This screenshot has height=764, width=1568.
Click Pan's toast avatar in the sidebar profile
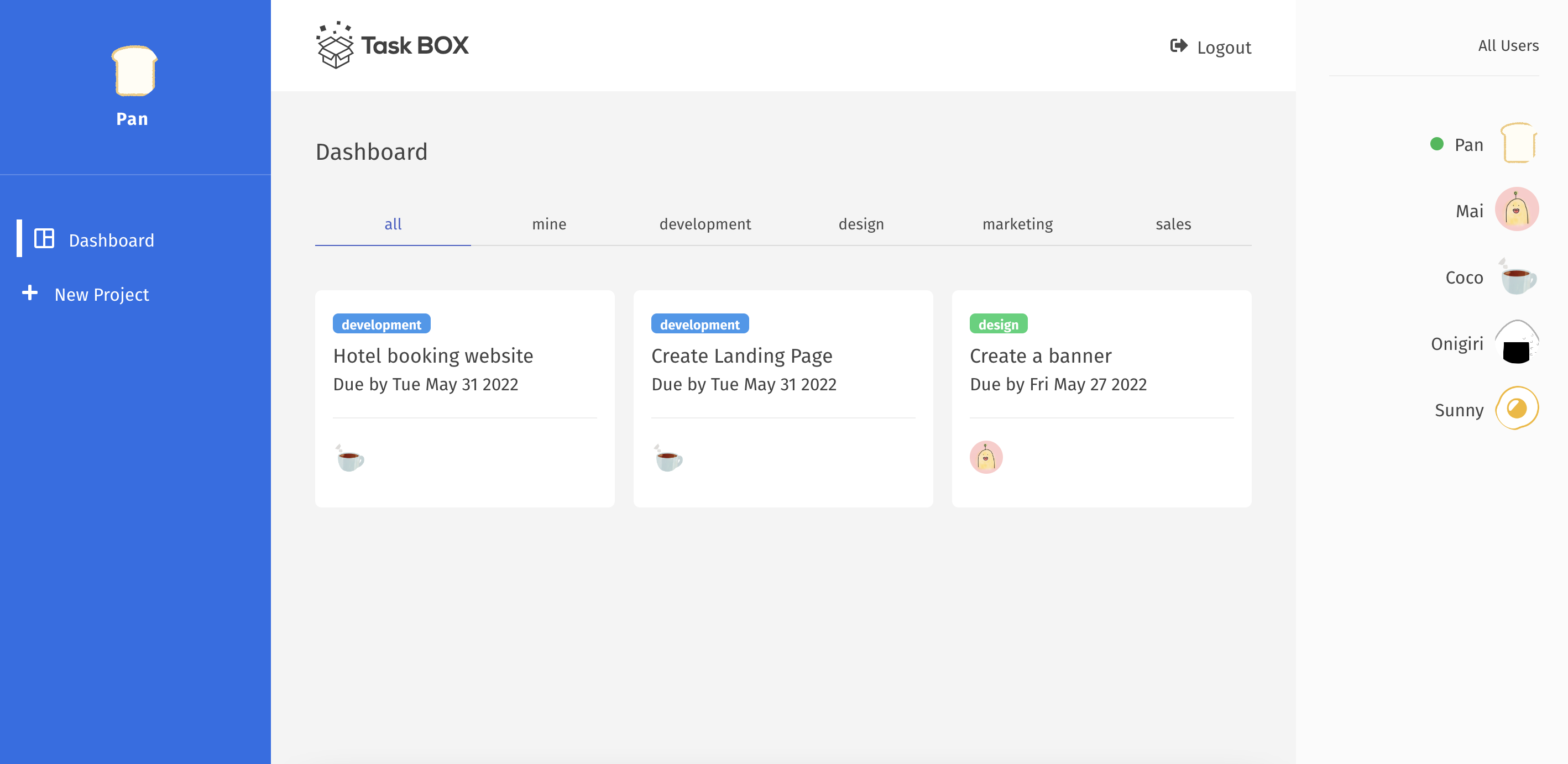click(x=134, y=71)
